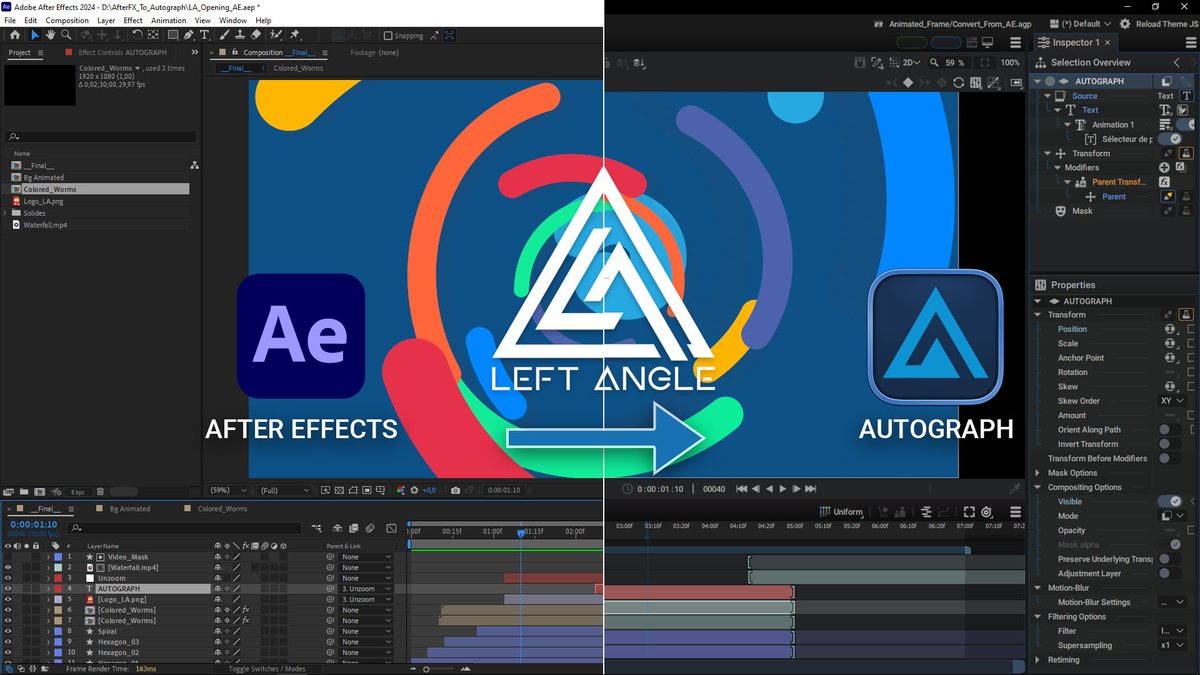The image size is (1200, 675).
Task: Open the Composition menu
Action: coord(67,20)
